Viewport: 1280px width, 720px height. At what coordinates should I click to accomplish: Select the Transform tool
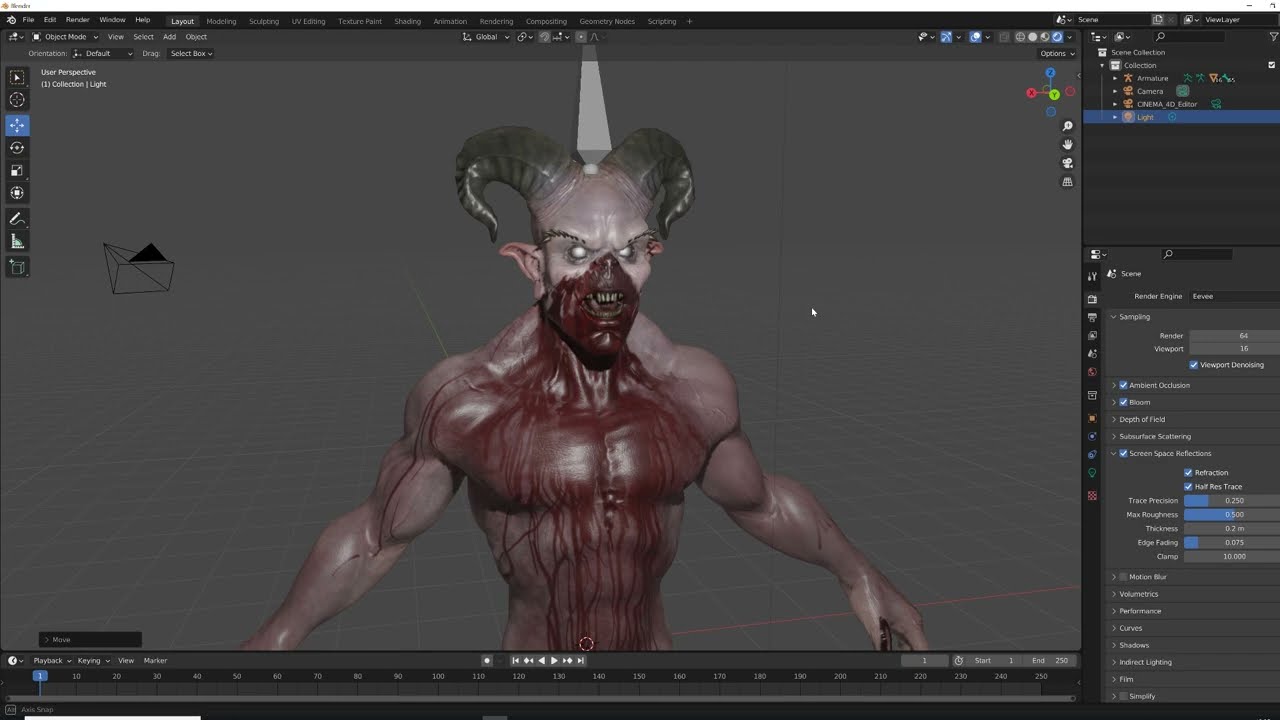(17, 192)
